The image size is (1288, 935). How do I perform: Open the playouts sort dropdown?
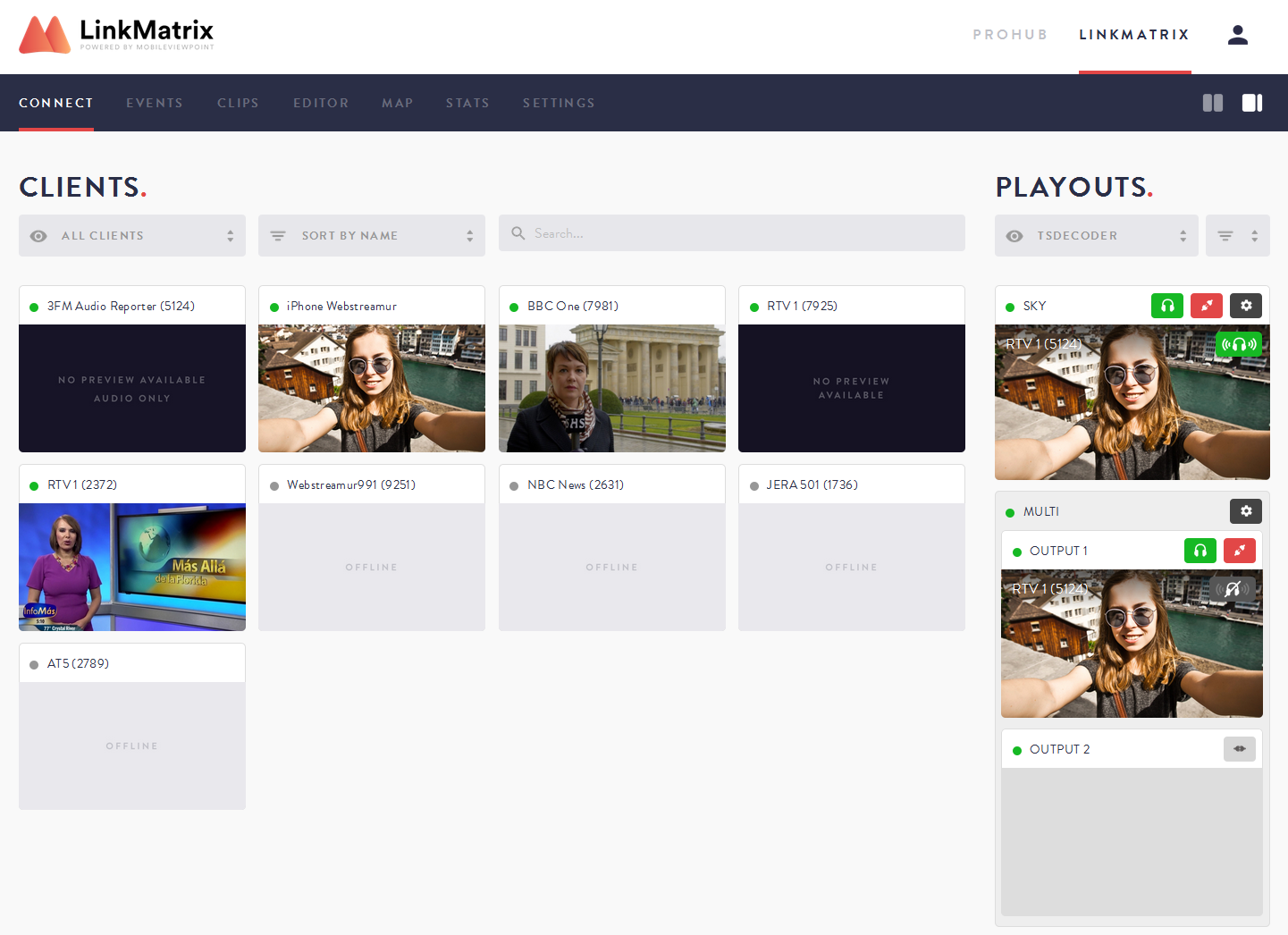pos(1238,235)
